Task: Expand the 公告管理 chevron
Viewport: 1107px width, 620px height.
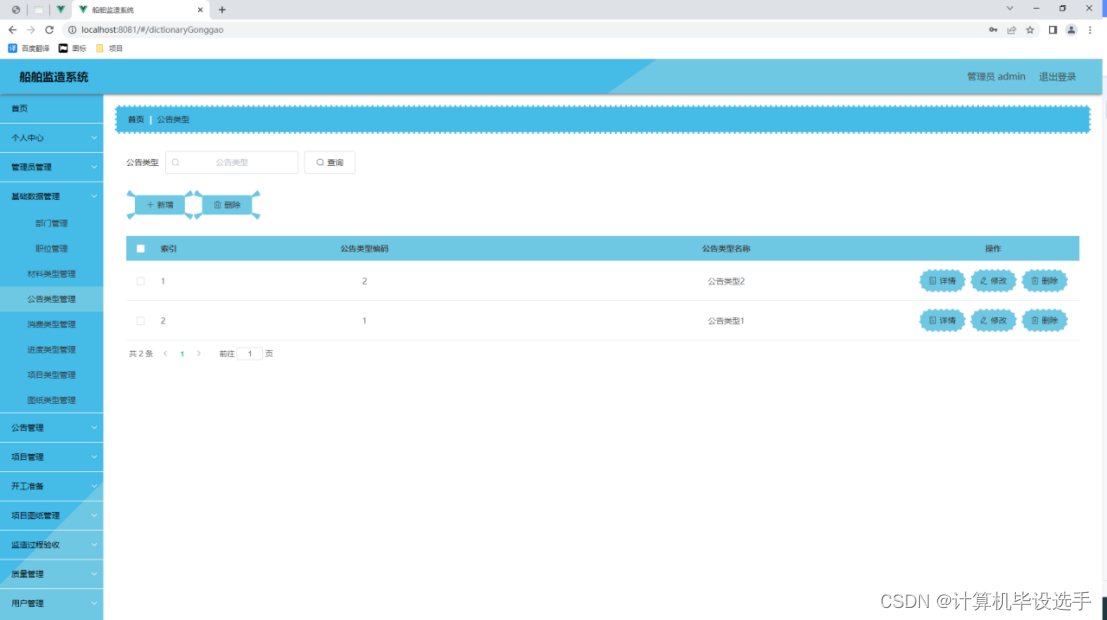Action: click(94, 428)
